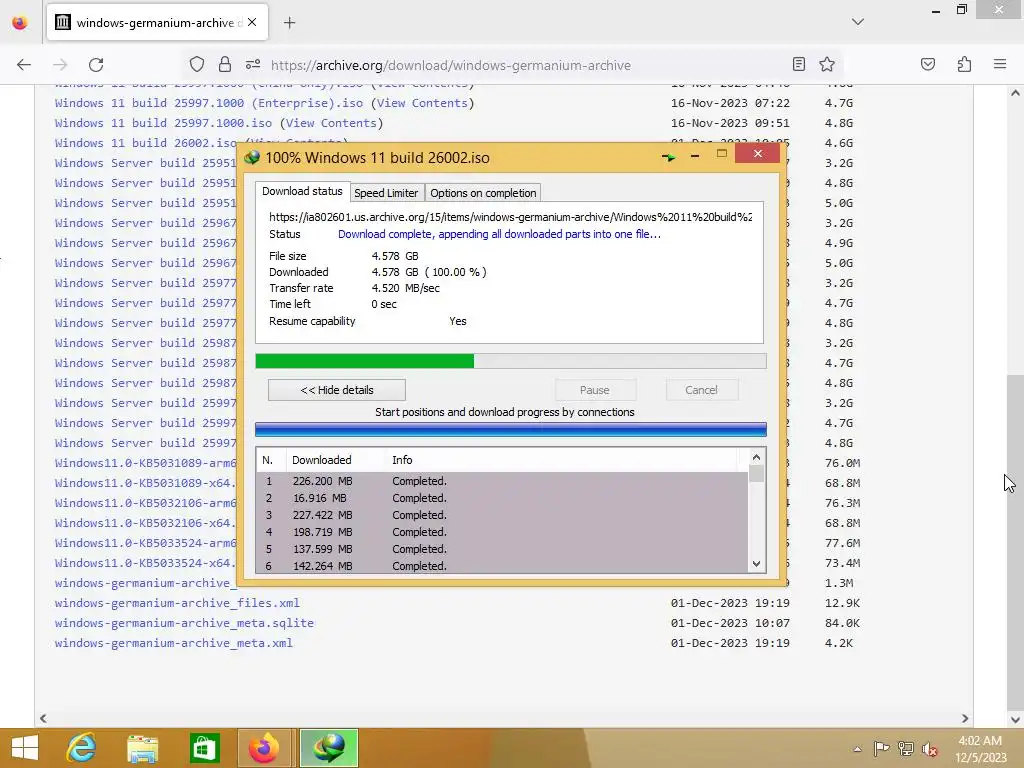Open File Explorer from taskbar
This screenshot has height=768, width=1024.
(142, 748)
